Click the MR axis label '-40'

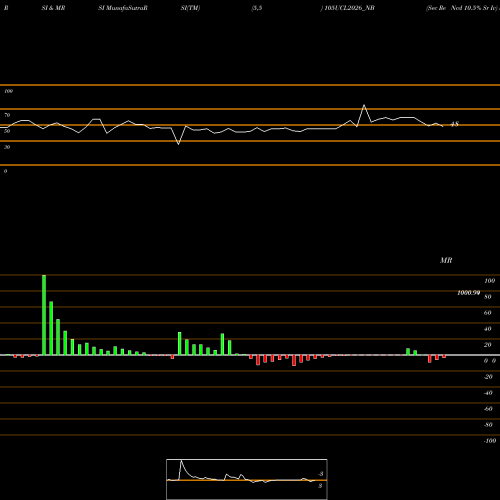[488, 393]
